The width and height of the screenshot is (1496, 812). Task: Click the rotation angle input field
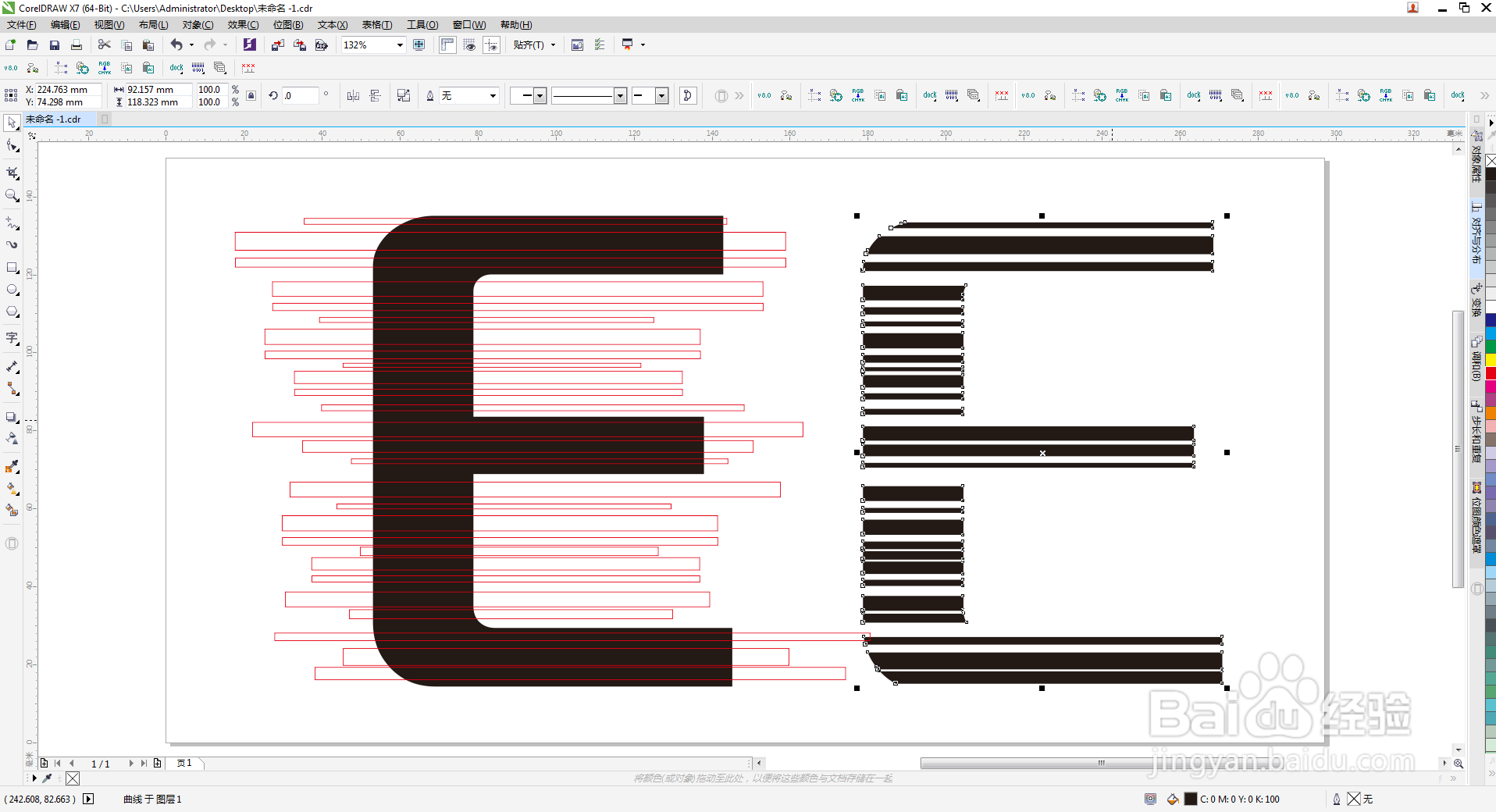[300, 95]
